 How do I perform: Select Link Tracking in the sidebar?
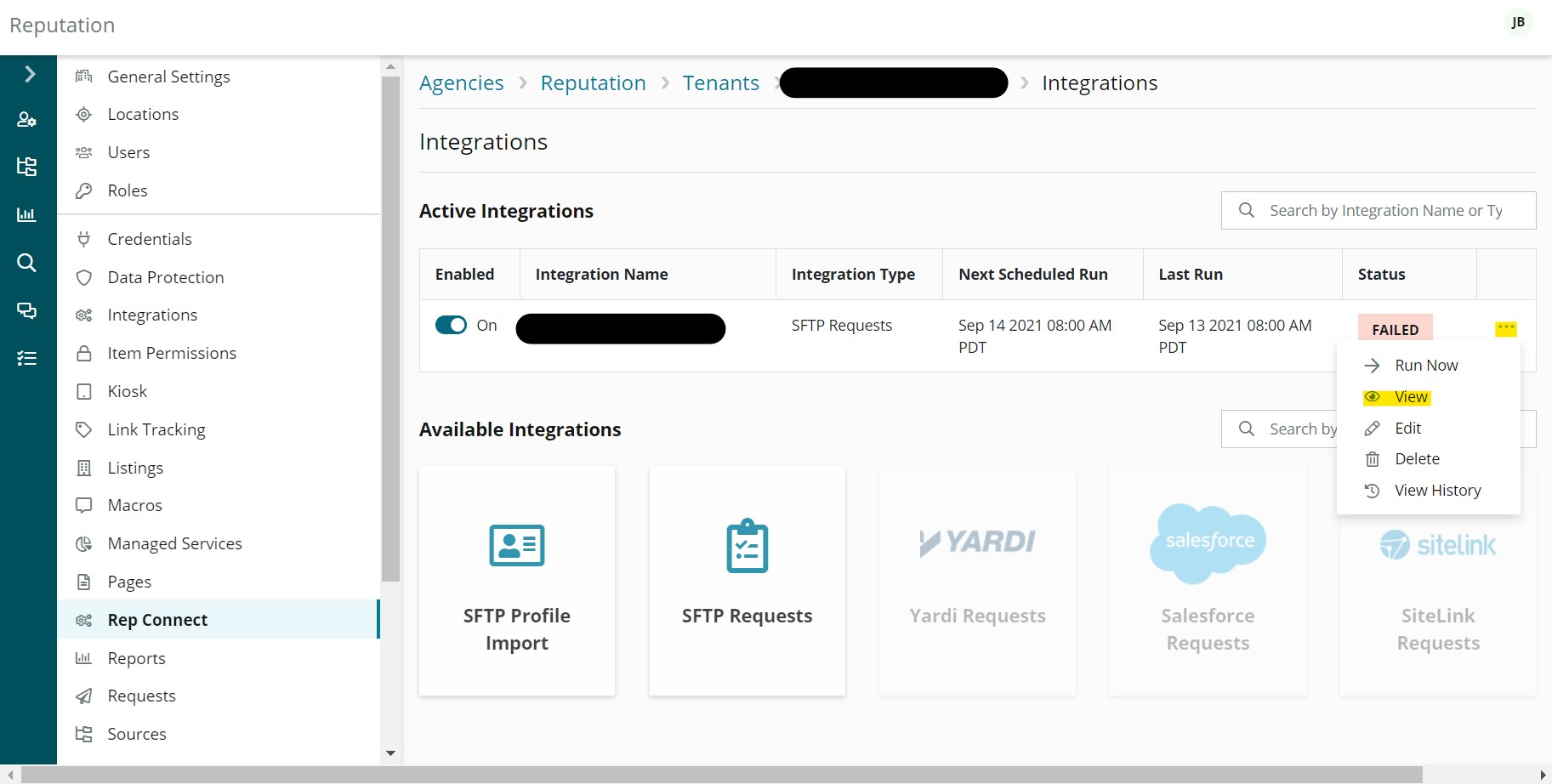point(156,429)
